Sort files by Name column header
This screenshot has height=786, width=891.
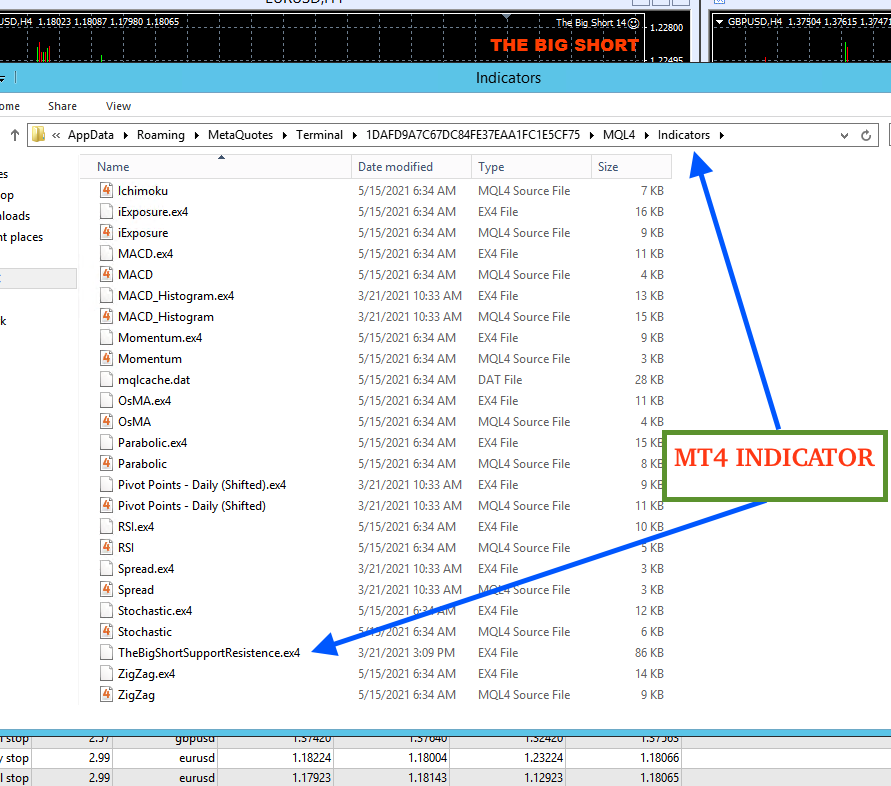tap(215, 167)
